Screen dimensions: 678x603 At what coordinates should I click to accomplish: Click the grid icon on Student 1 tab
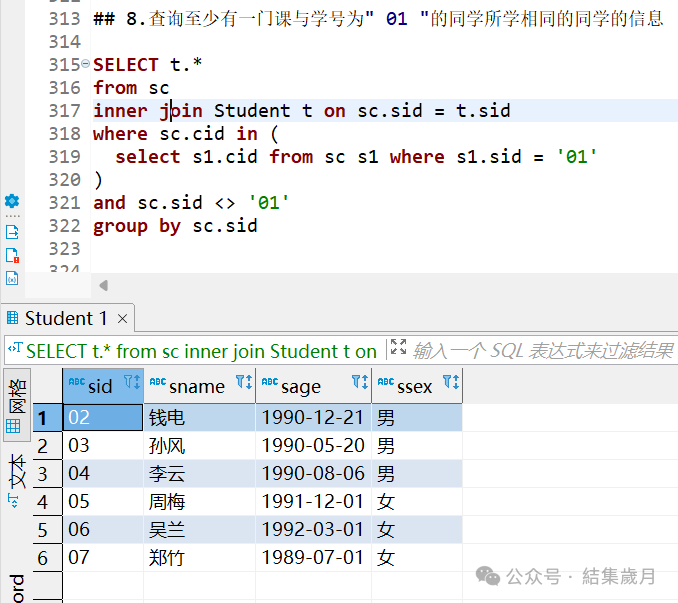(x=13, y=318)
